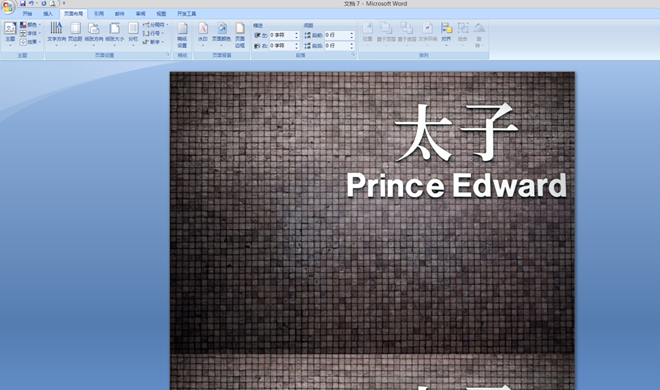
Task: Open the 页面颜色 (Page Color) palette
Action: point(221,33)
